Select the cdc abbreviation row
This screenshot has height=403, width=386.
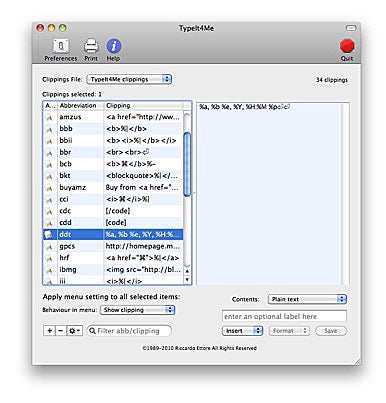point(113,211)
